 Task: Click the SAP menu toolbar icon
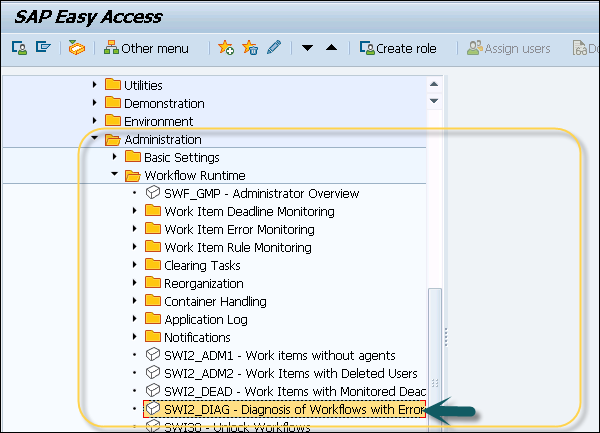42,48
